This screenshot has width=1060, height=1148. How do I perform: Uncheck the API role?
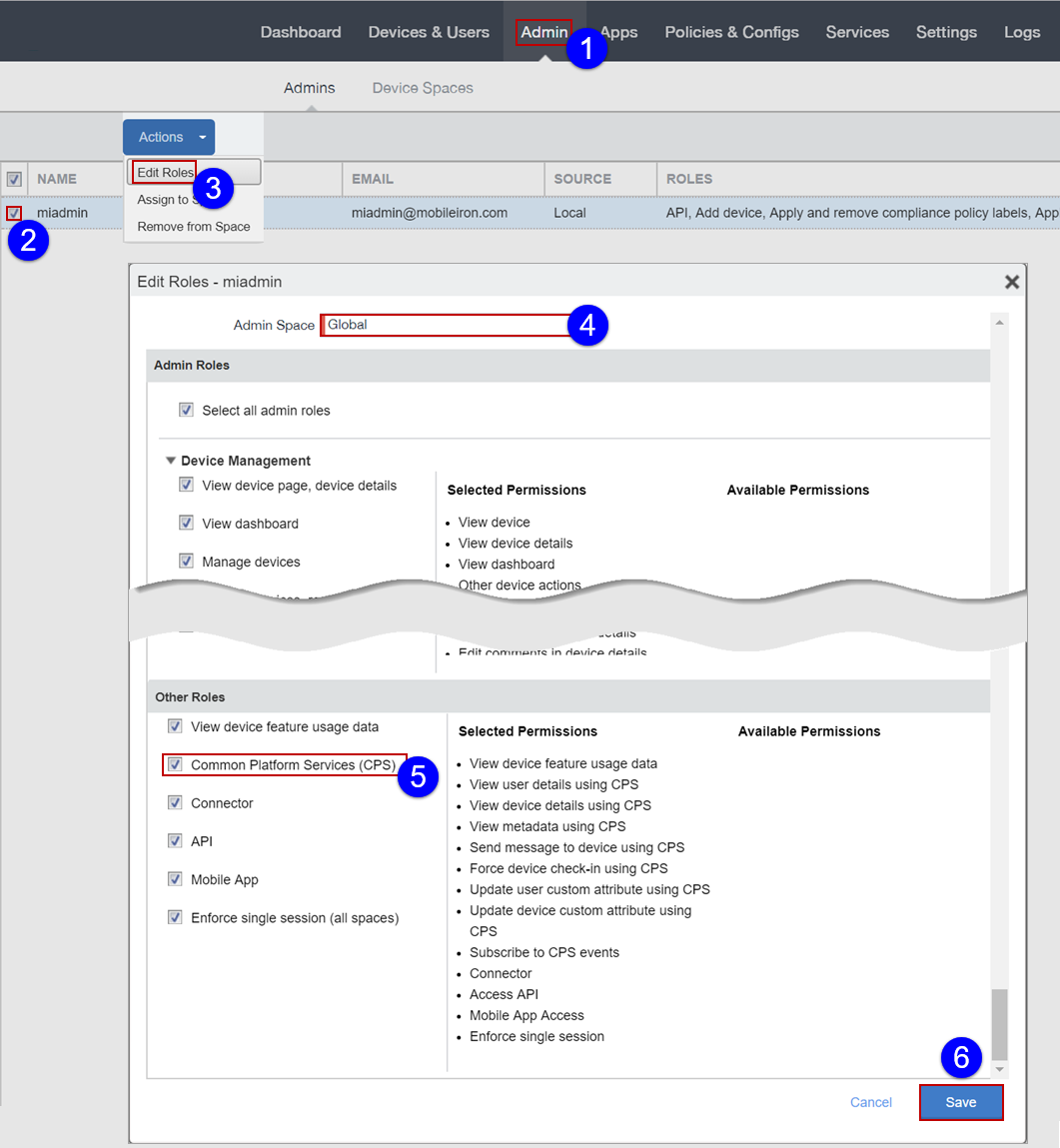(175, 841)
